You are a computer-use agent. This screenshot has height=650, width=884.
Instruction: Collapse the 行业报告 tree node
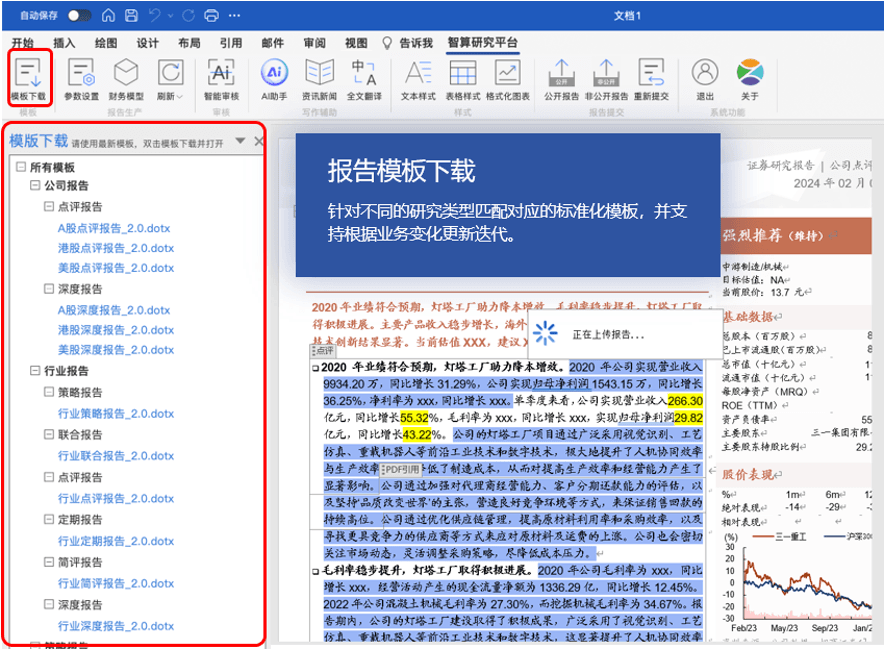pos(35,370)
